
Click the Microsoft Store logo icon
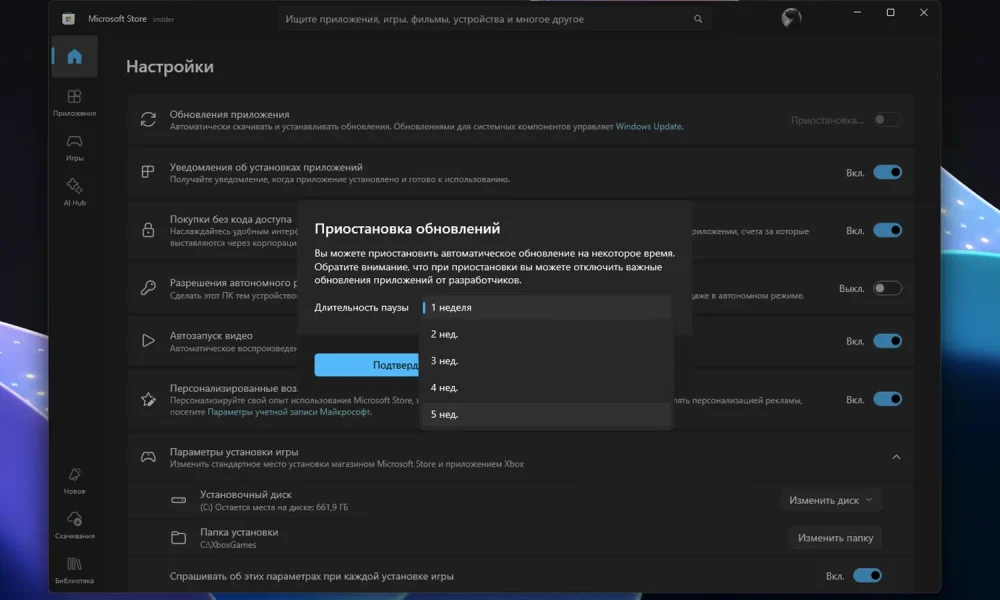click(x=68, y=19)
